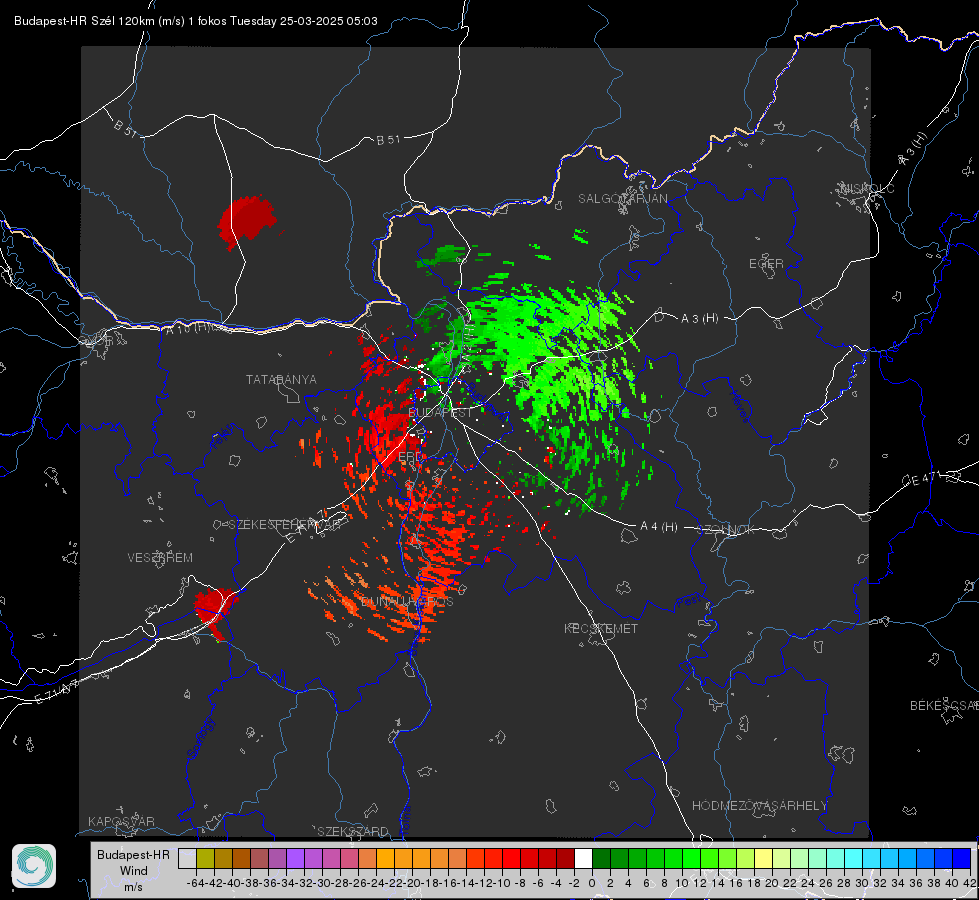Click the -64 value on the legend scale
Screen dimensions: 979x900
pos(196,883)
